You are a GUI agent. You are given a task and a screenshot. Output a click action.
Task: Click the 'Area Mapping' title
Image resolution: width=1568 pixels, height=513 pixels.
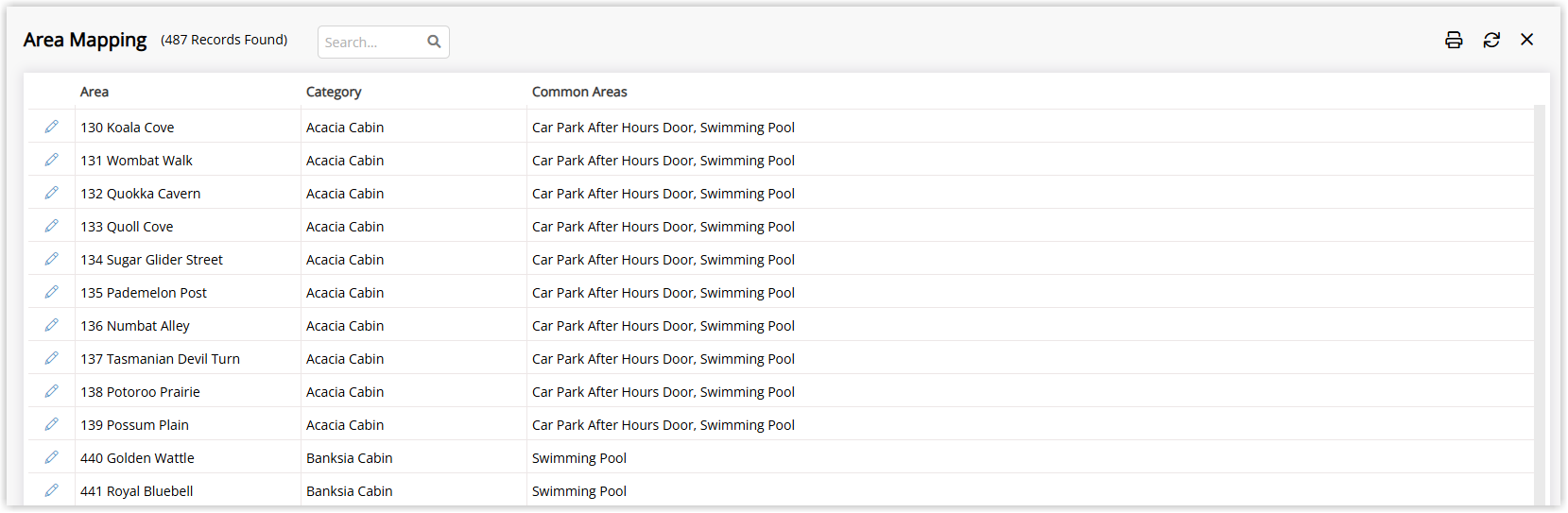[85, 40]
